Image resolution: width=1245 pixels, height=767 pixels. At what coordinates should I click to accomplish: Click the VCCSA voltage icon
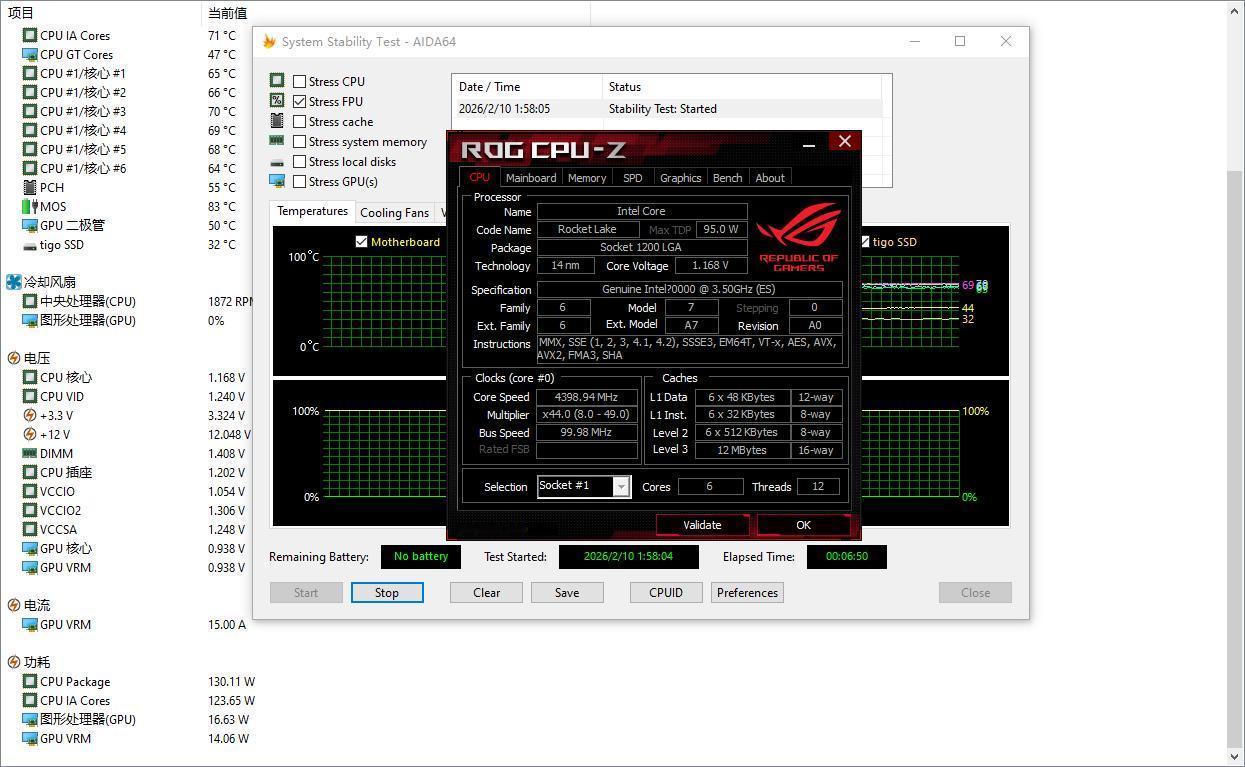click(30, 529)
